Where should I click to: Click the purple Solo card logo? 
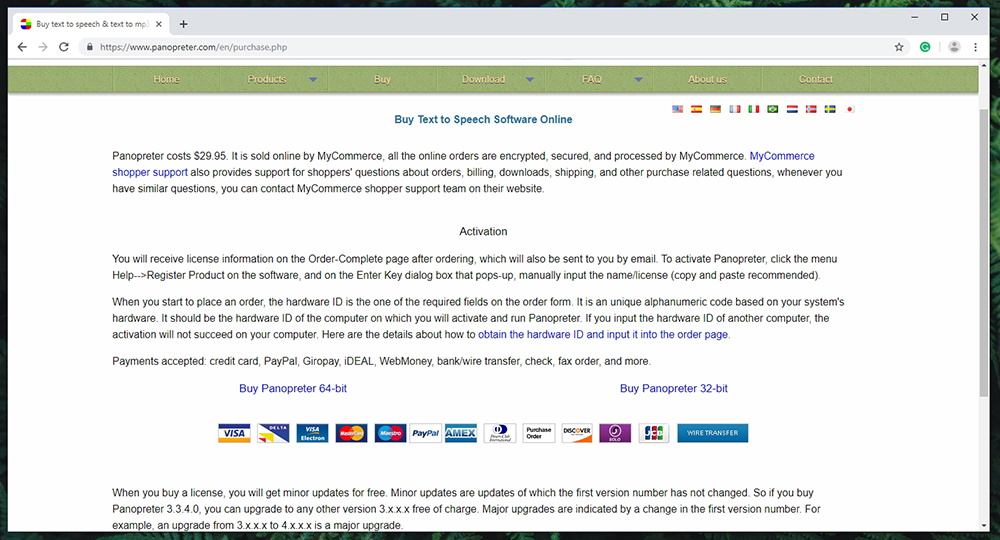615,433
